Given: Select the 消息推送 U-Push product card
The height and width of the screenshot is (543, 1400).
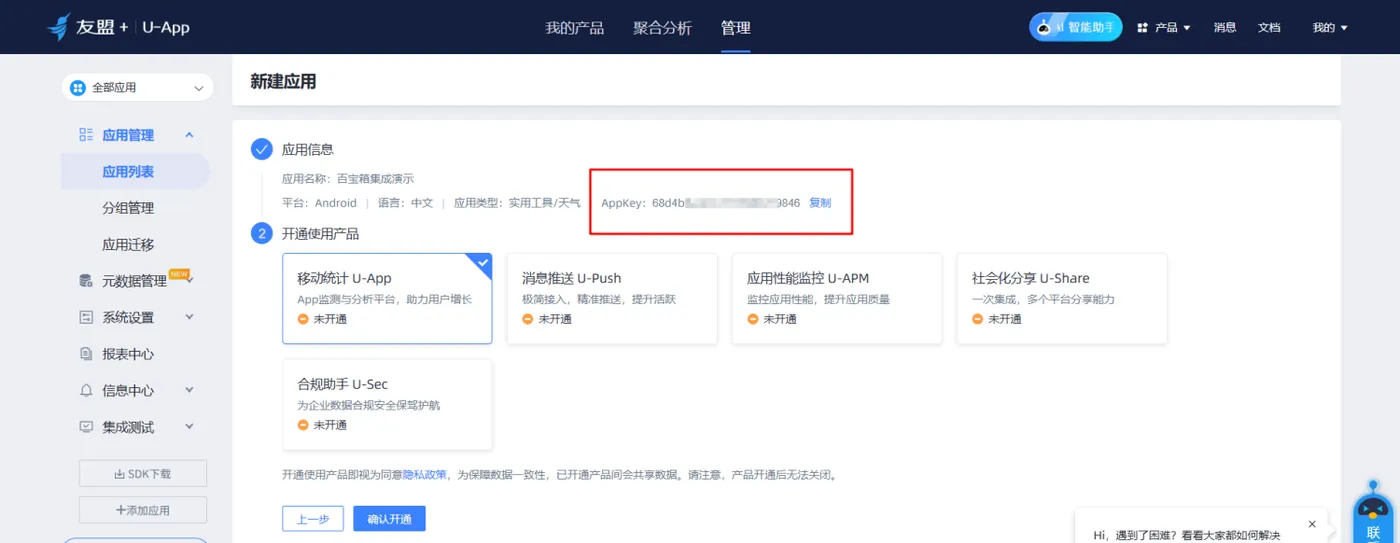Looking at the screenshot, I should (x=612, y=298).
